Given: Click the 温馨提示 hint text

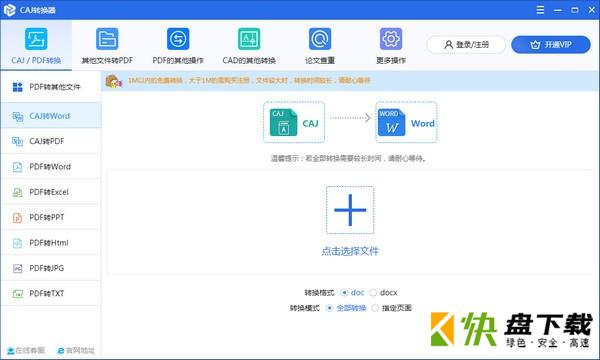Looking at the screenshot, I should [x=349, y=158].
